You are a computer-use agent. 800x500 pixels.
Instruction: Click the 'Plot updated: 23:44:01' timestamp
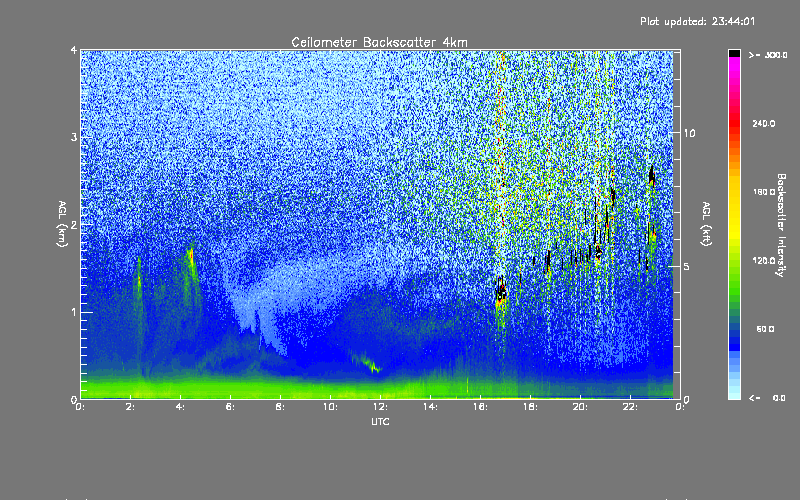click(697, 21)
